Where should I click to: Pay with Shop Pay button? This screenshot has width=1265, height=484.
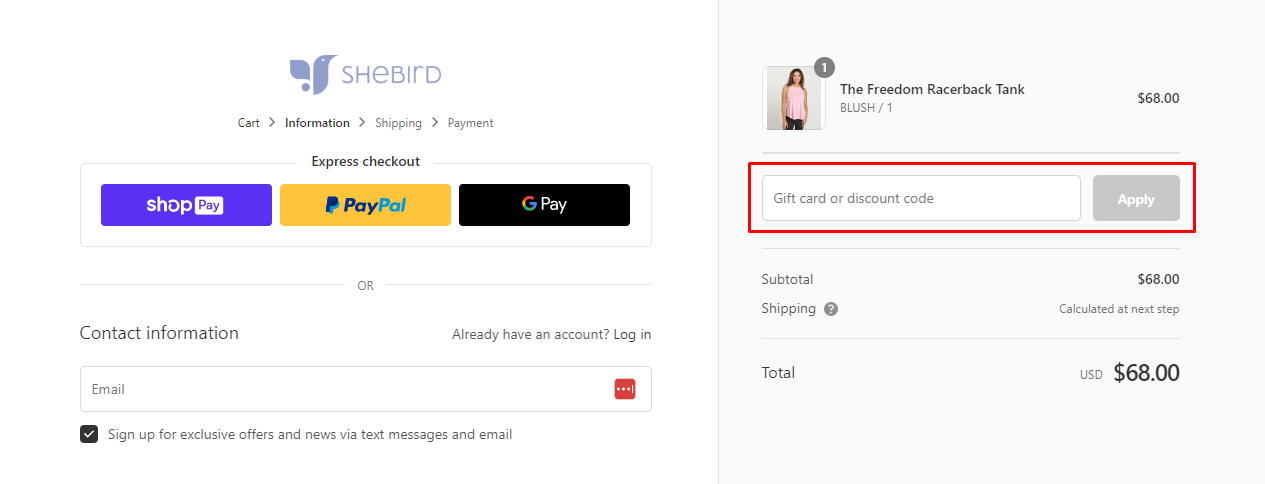point(186,205)
